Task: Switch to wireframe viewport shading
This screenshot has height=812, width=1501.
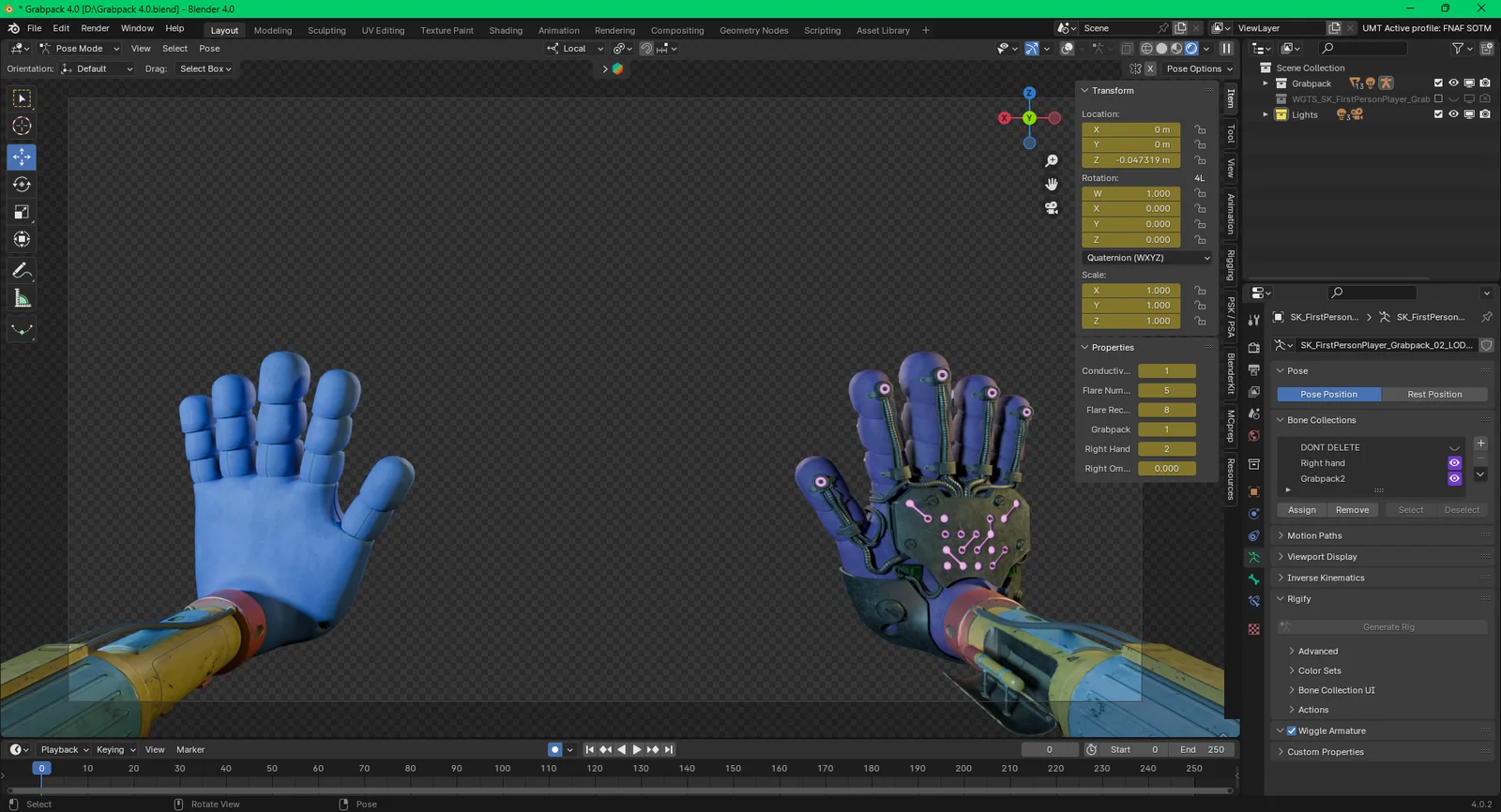Action: [x=1146, y=49]
